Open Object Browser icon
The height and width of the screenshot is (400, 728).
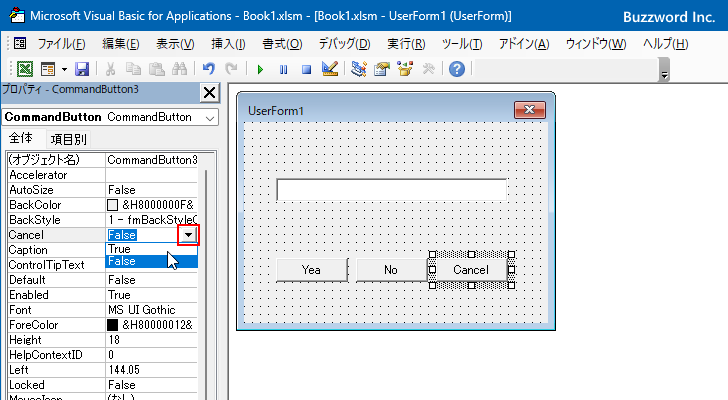coord(405,69)
